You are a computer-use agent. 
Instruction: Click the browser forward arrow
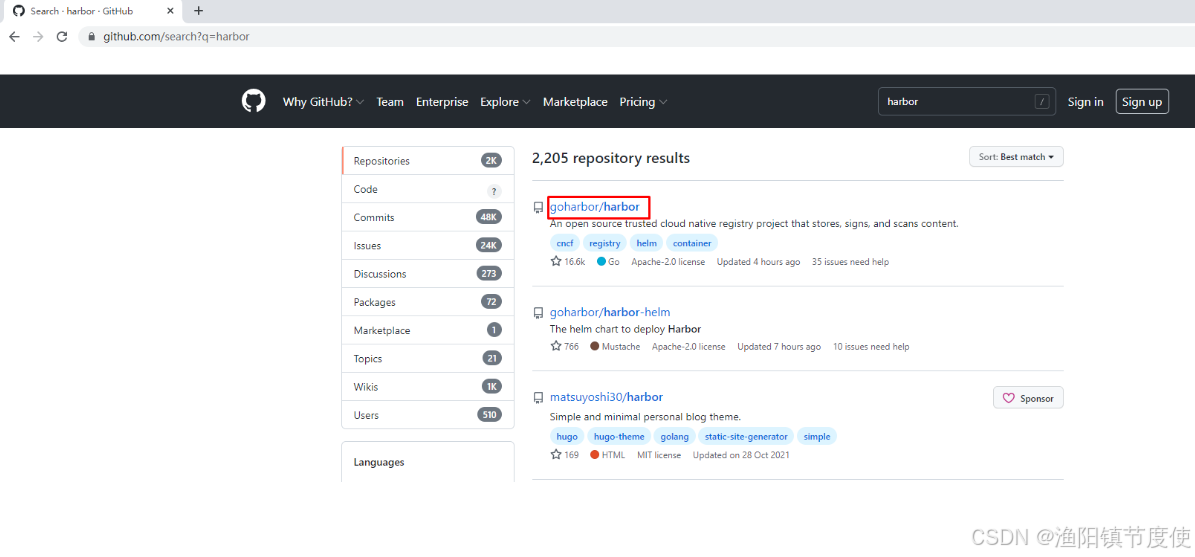click(38, 37)
